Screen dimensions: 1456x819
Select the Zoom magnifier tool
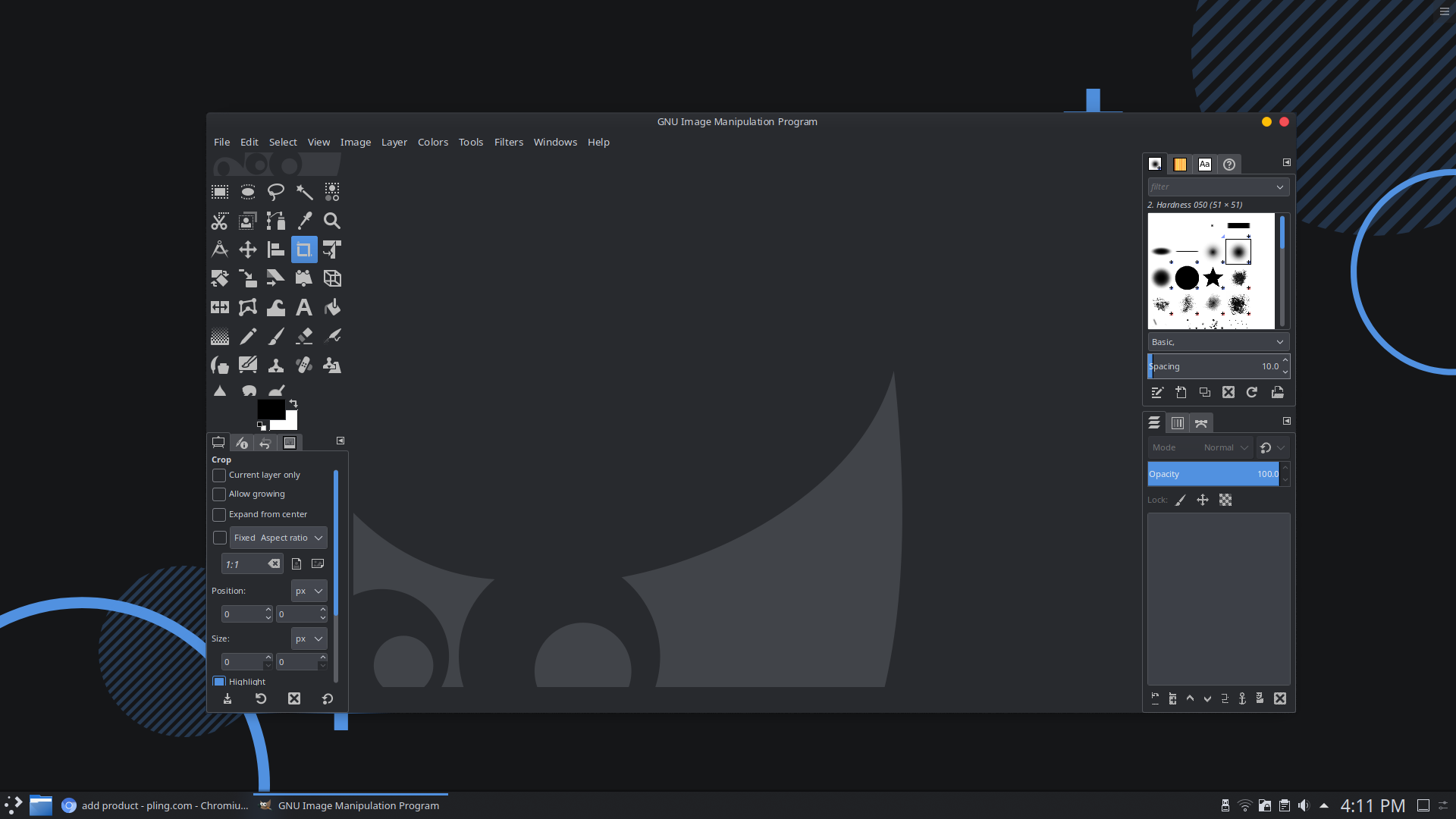[x=332, y=221]
